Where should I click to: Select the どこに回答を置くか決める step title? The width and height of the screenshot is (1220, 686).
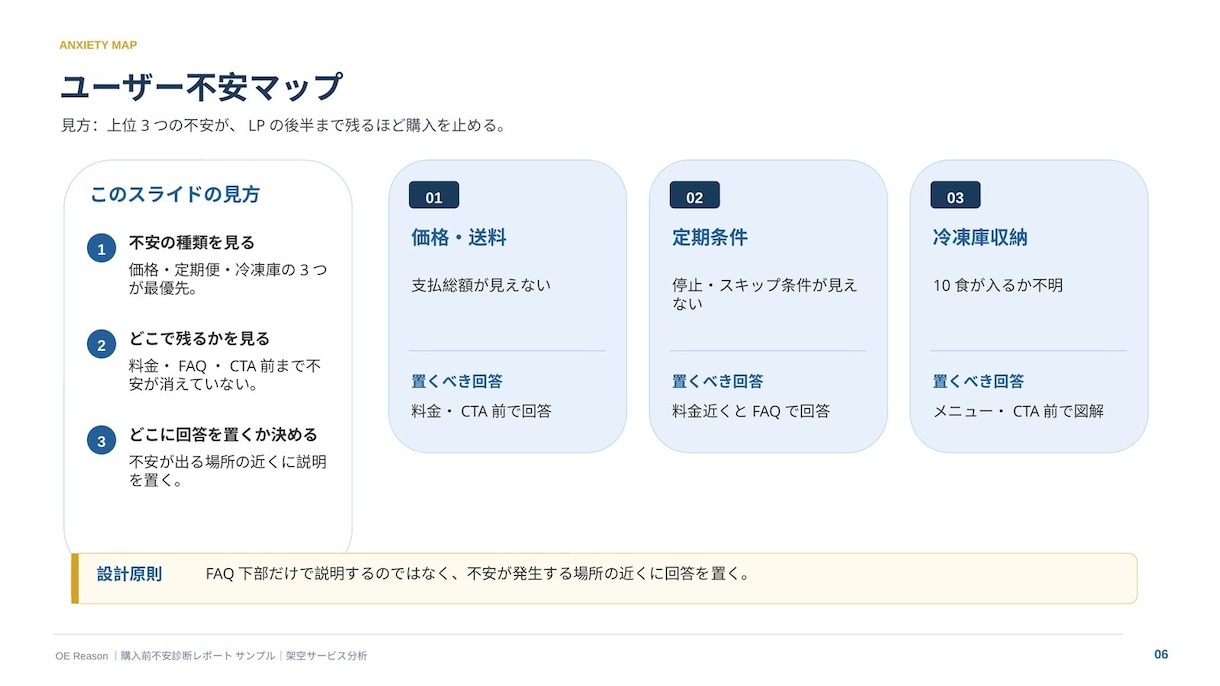click(223, 434)
